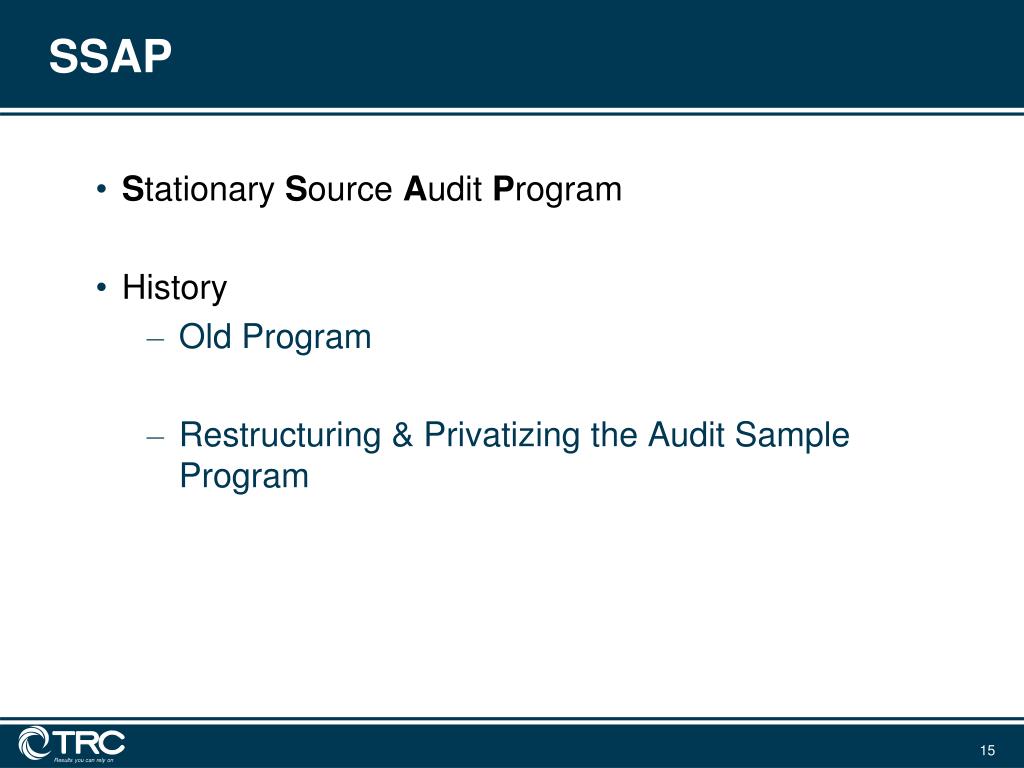Click the tagline under the TRC logo
The image size is (1024, 768).
click(84, 760)
